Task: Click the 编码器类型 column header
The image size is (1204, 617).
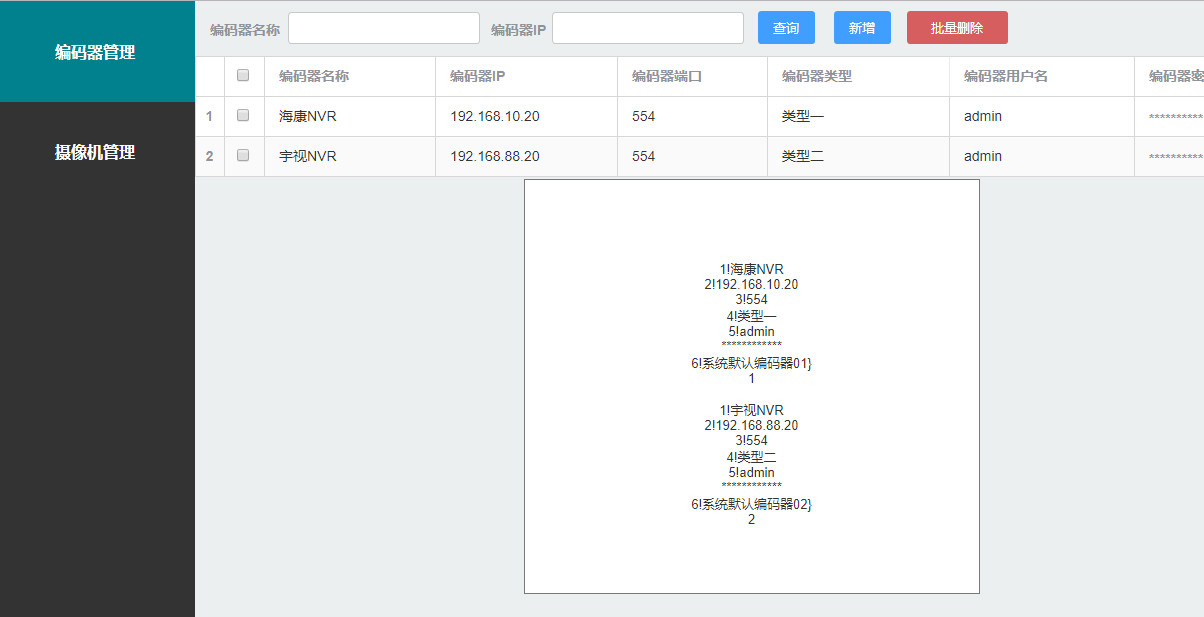Action: point(858,76)
